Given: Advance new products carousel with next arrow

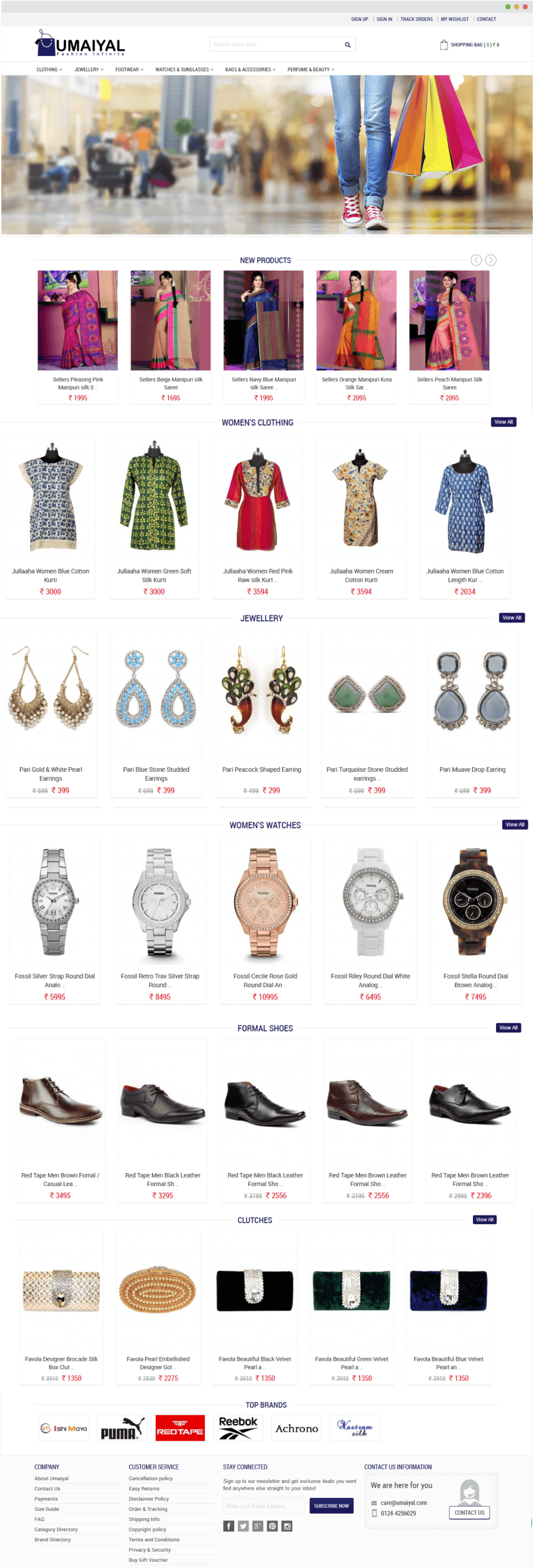Looking at the screenshot, I should [490, 260].
